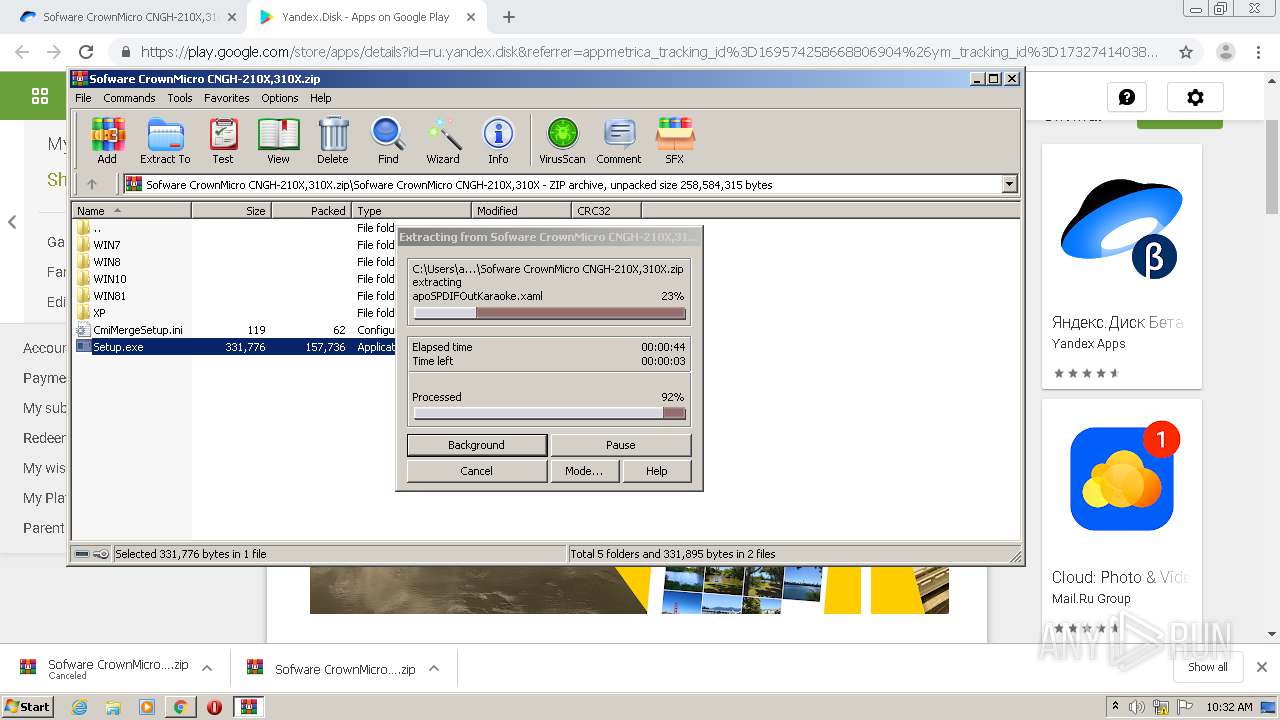Sort by the Packed column header
This screenshot has width=1280, height=720.
pyautogui.click(x=311, y=210)
